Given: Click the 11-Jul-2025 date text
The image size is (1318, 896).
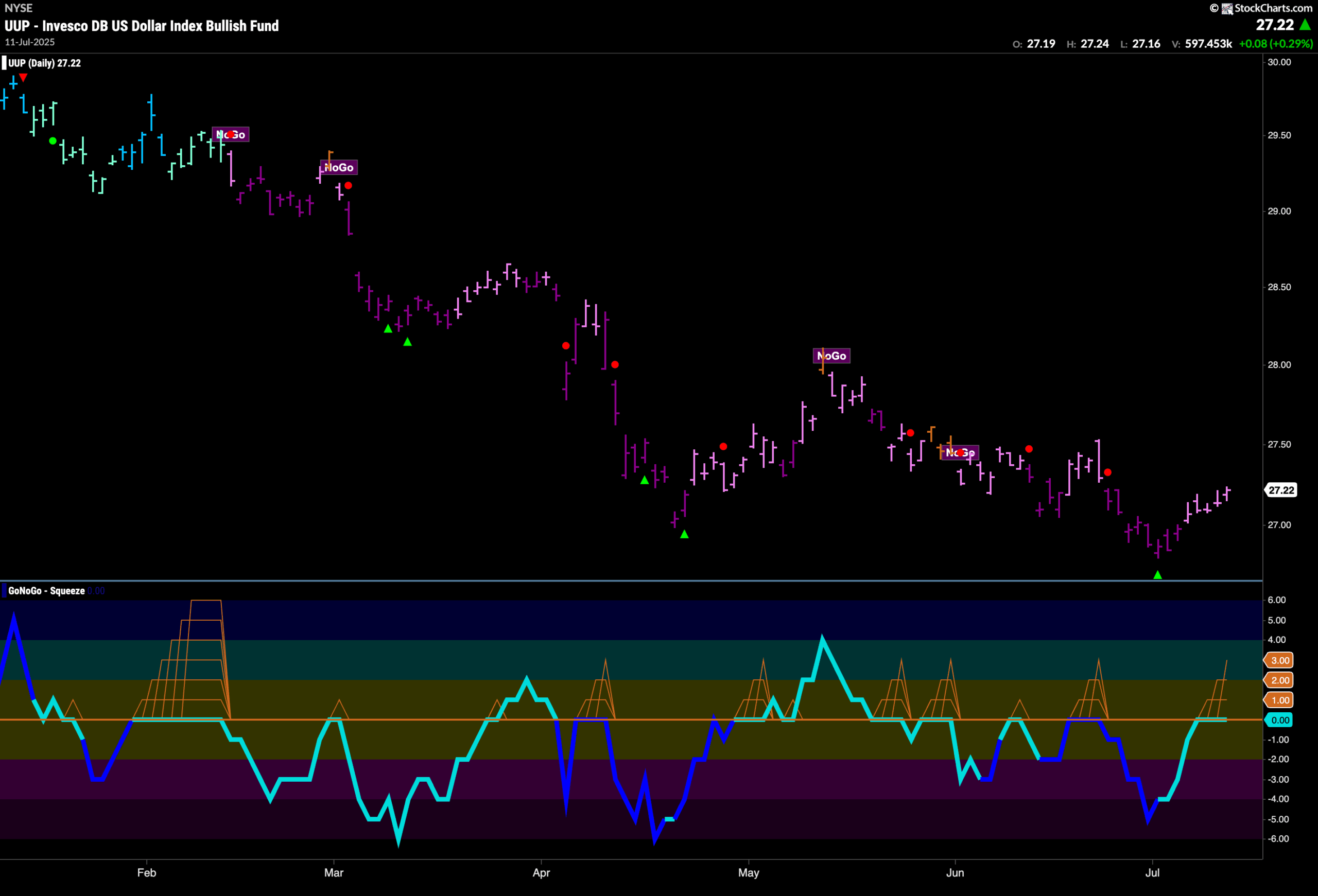Looking at the screenshot, I should [29, 42].
